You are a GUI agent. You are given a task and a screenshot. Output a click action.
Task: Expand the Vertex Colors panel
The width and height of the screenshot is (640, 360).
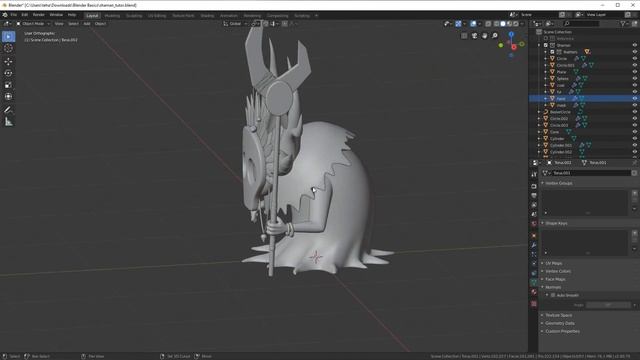[x=558, y=271]
